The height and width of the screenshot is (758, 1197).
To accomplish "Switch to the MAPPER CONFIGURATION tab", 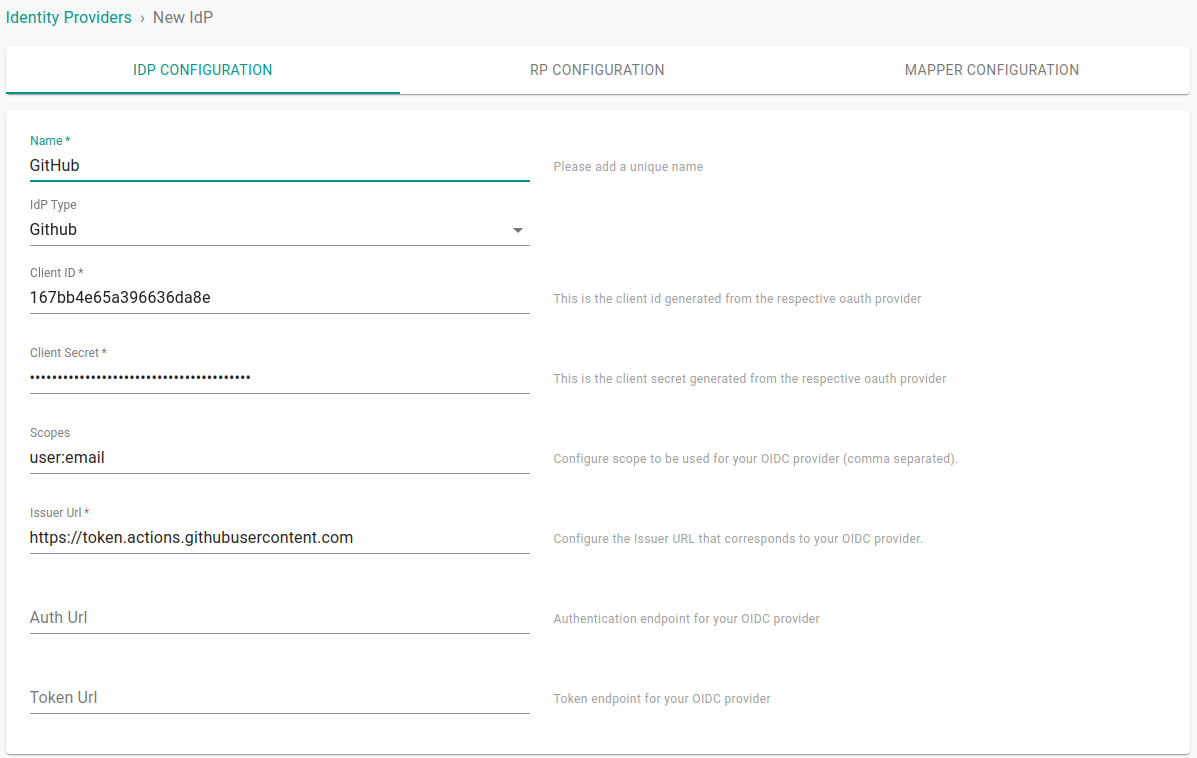I will point(992,70).
